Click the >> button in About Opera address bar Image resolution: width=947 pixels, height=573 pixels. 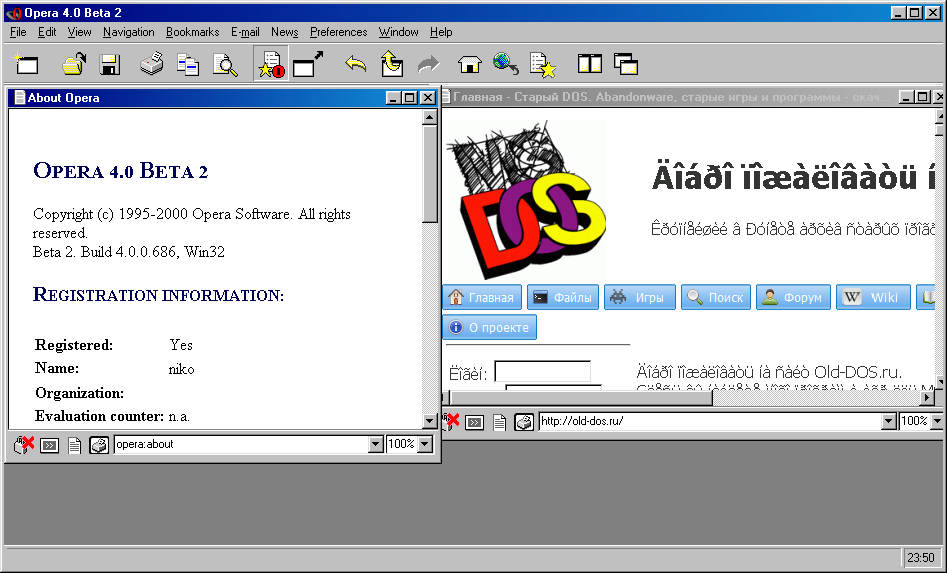[x=50, y=446]
